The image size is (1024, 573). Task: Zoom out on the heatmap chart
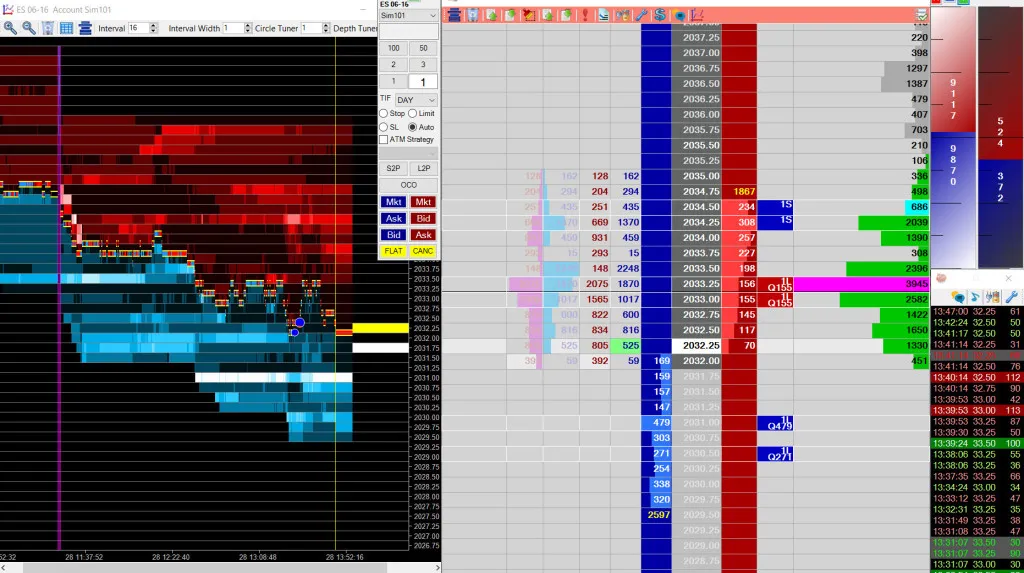pos(29,27)
